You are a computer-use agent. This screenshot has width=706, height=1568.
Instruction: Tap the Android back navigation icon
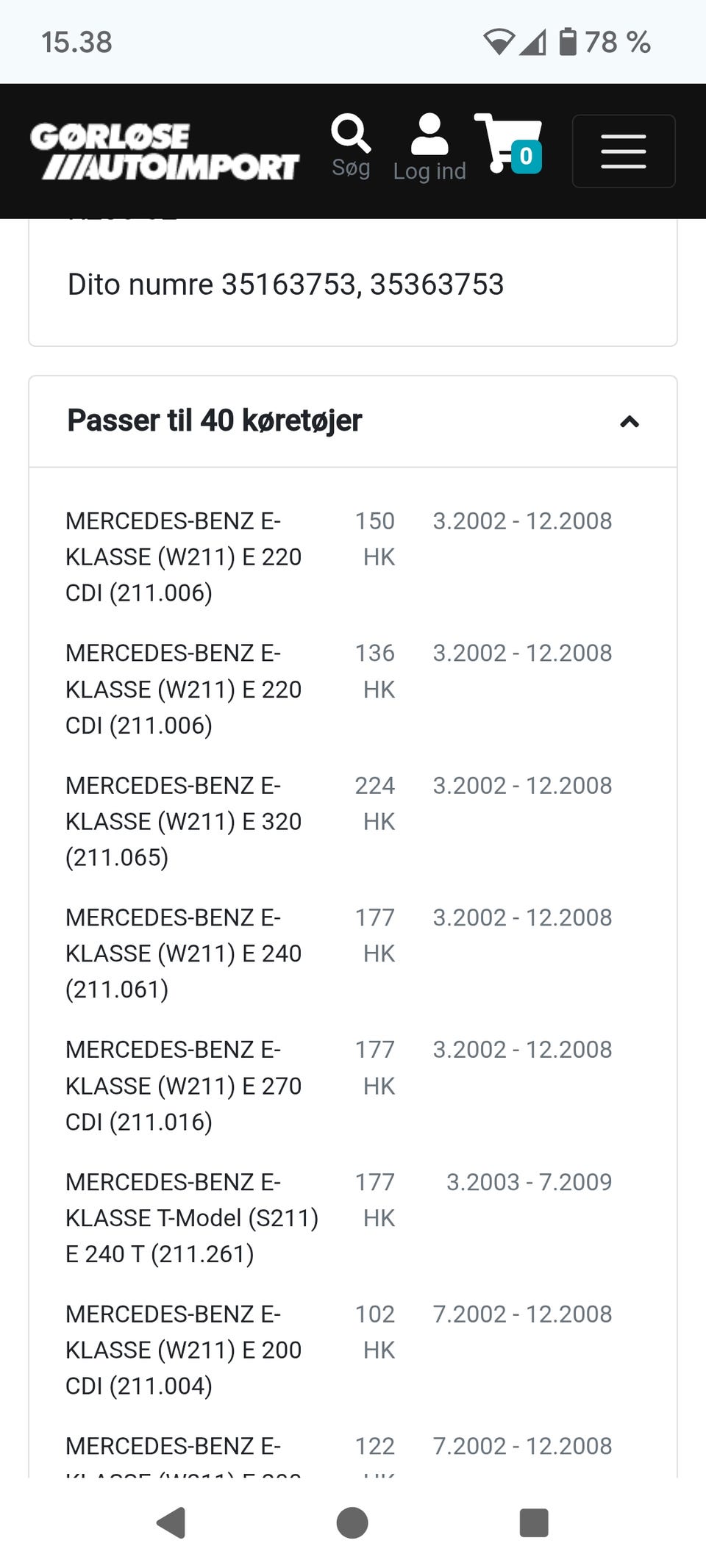pos(171,1523)
